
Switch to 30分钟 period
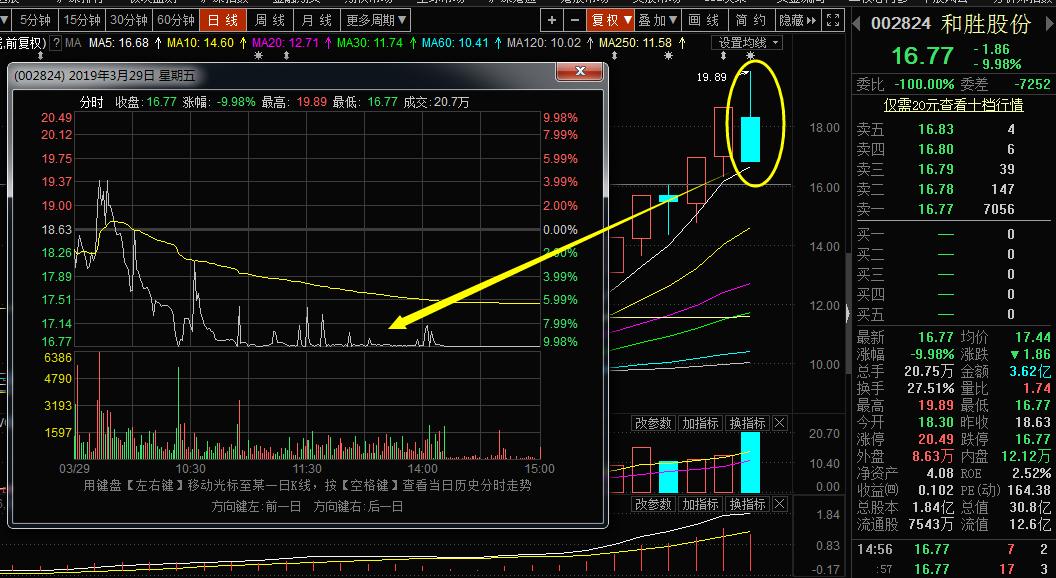pyautogui.click(x=129, y=20)
